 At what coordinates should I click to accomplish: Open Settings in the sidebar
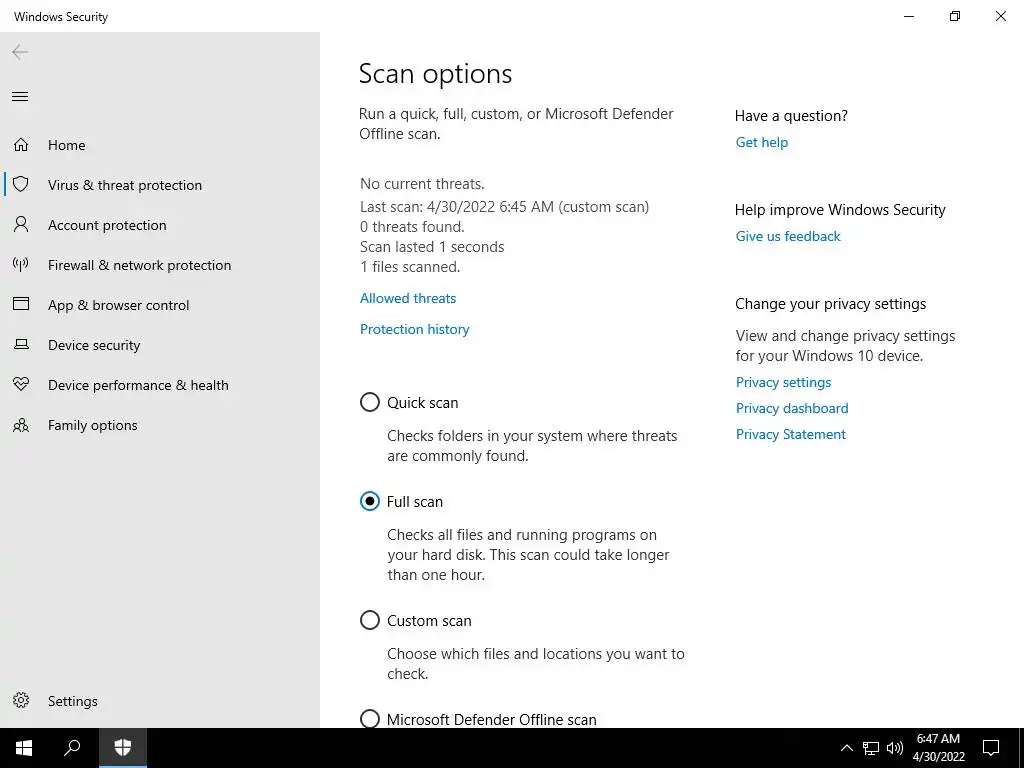click(x=72, y=701)
